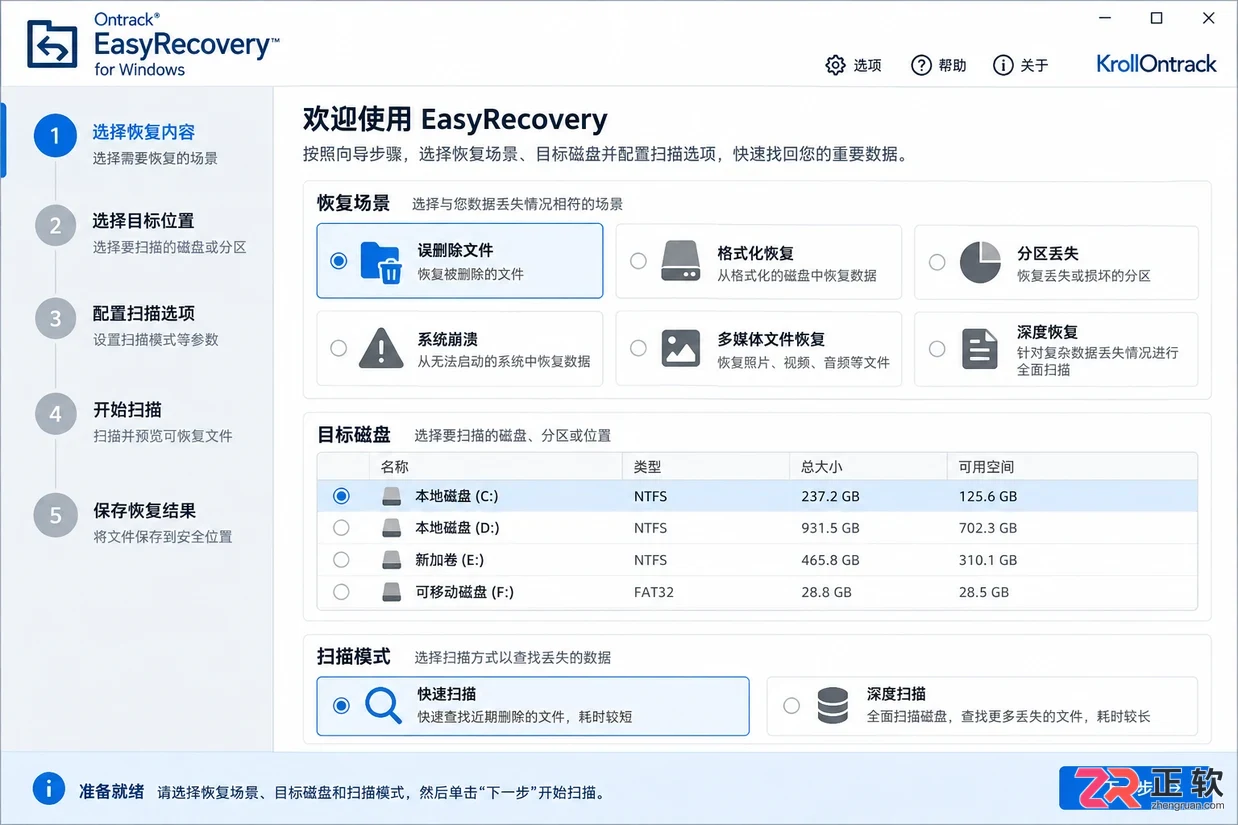Screen dimensions: 1238x825
Task: Click the 28.5 GB free space cell
Action: (984, 592)
